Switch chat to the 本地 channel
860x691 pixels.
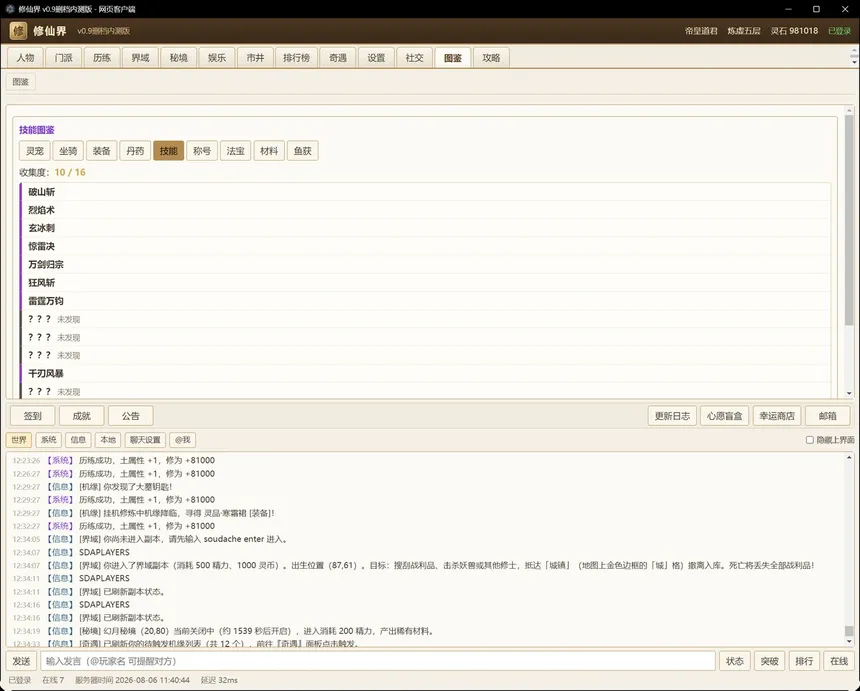(108, 440)
